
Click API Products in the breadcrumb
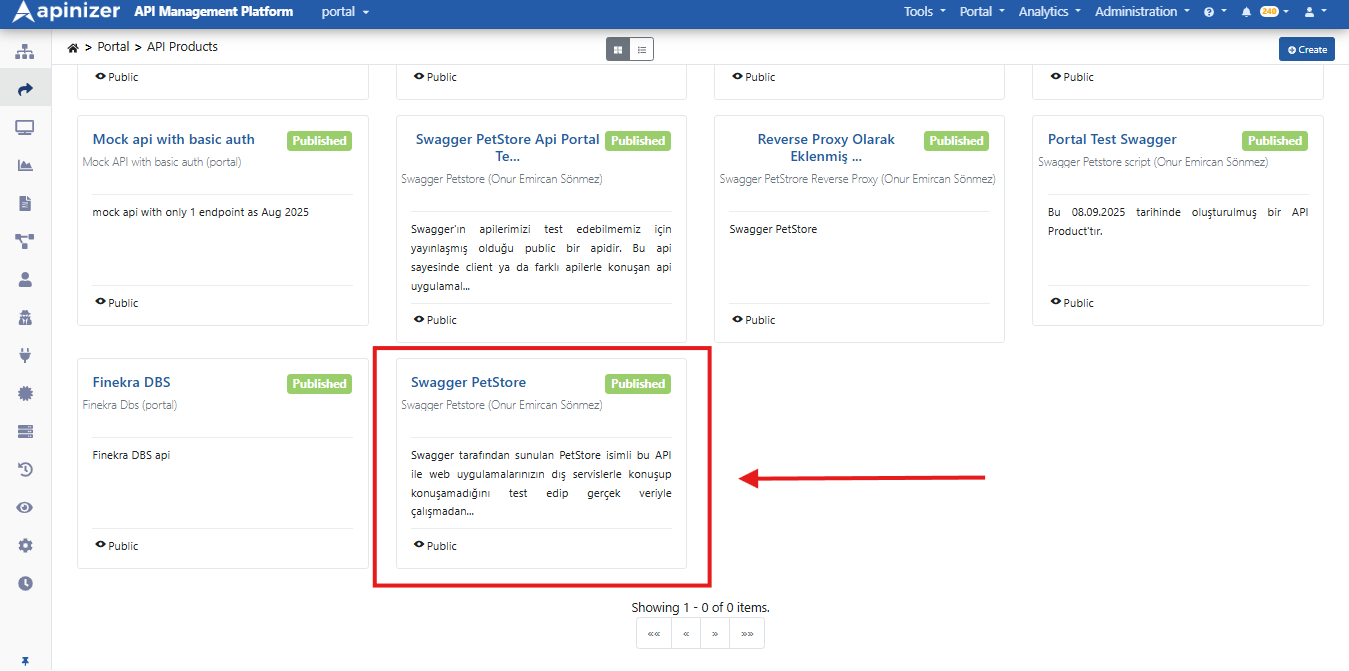click(182, 47)
